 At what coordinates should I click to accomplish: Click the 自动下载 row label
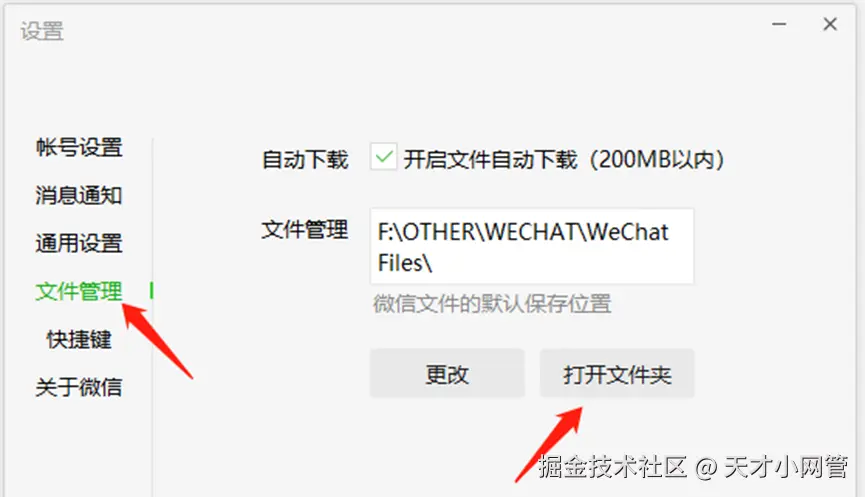pos(305,159)
